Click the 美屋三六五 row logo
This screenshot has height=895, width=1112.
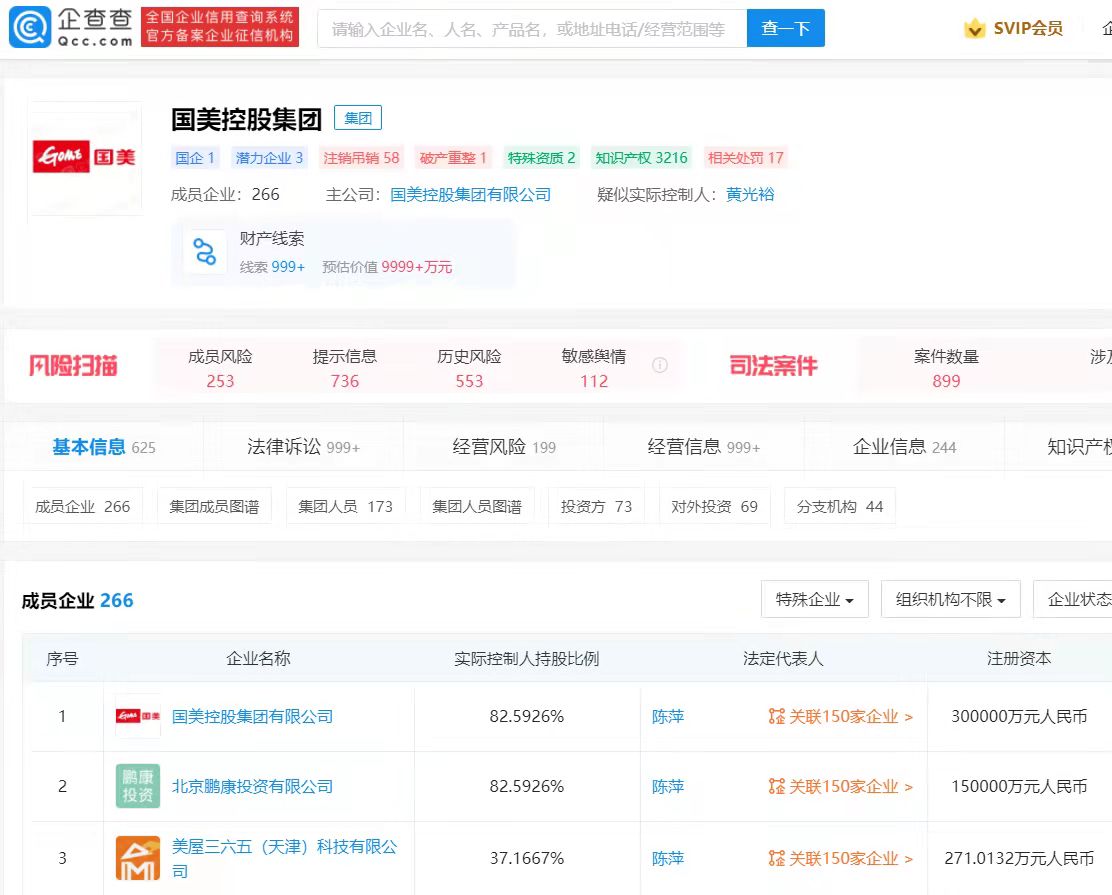click(x=138, y=858)
